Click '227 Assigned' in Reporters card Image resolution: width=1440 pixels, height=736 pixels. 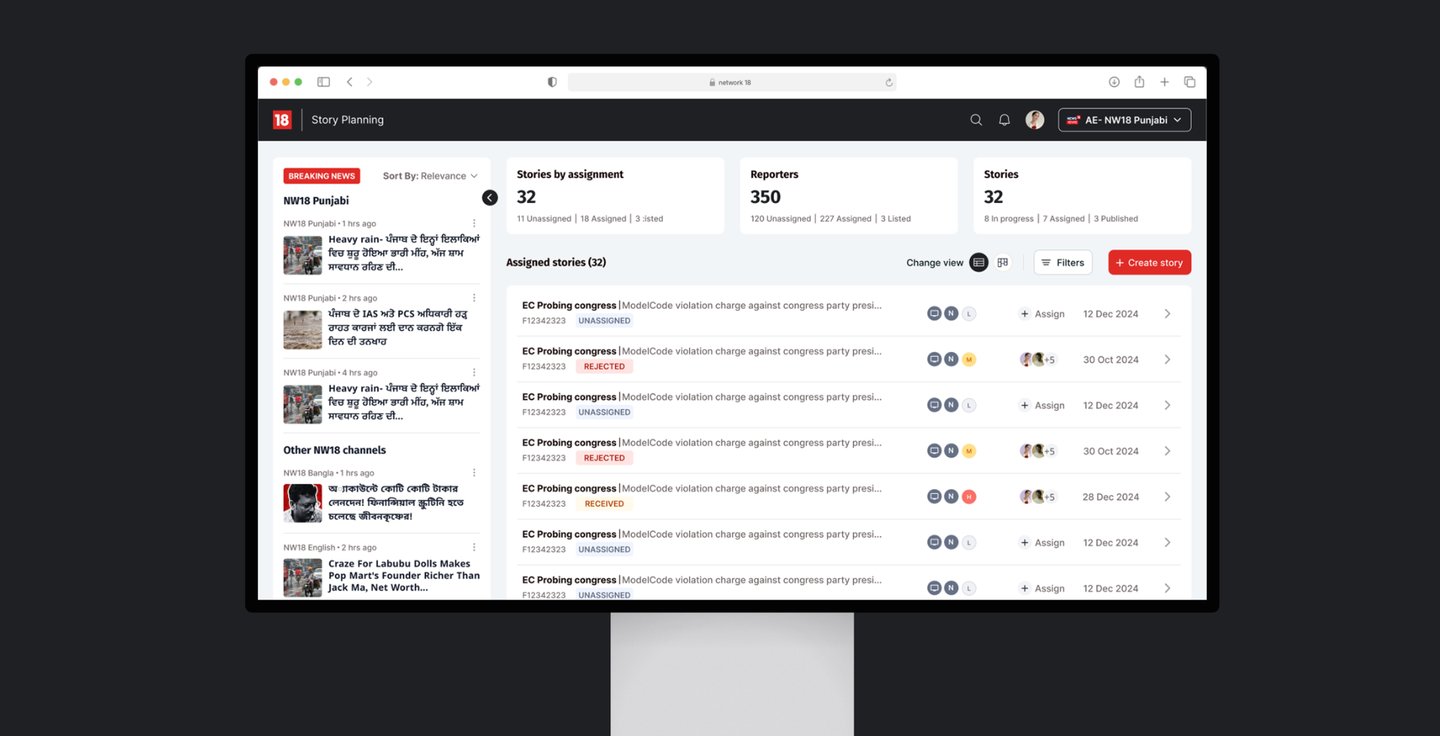(x=845, y=219)
